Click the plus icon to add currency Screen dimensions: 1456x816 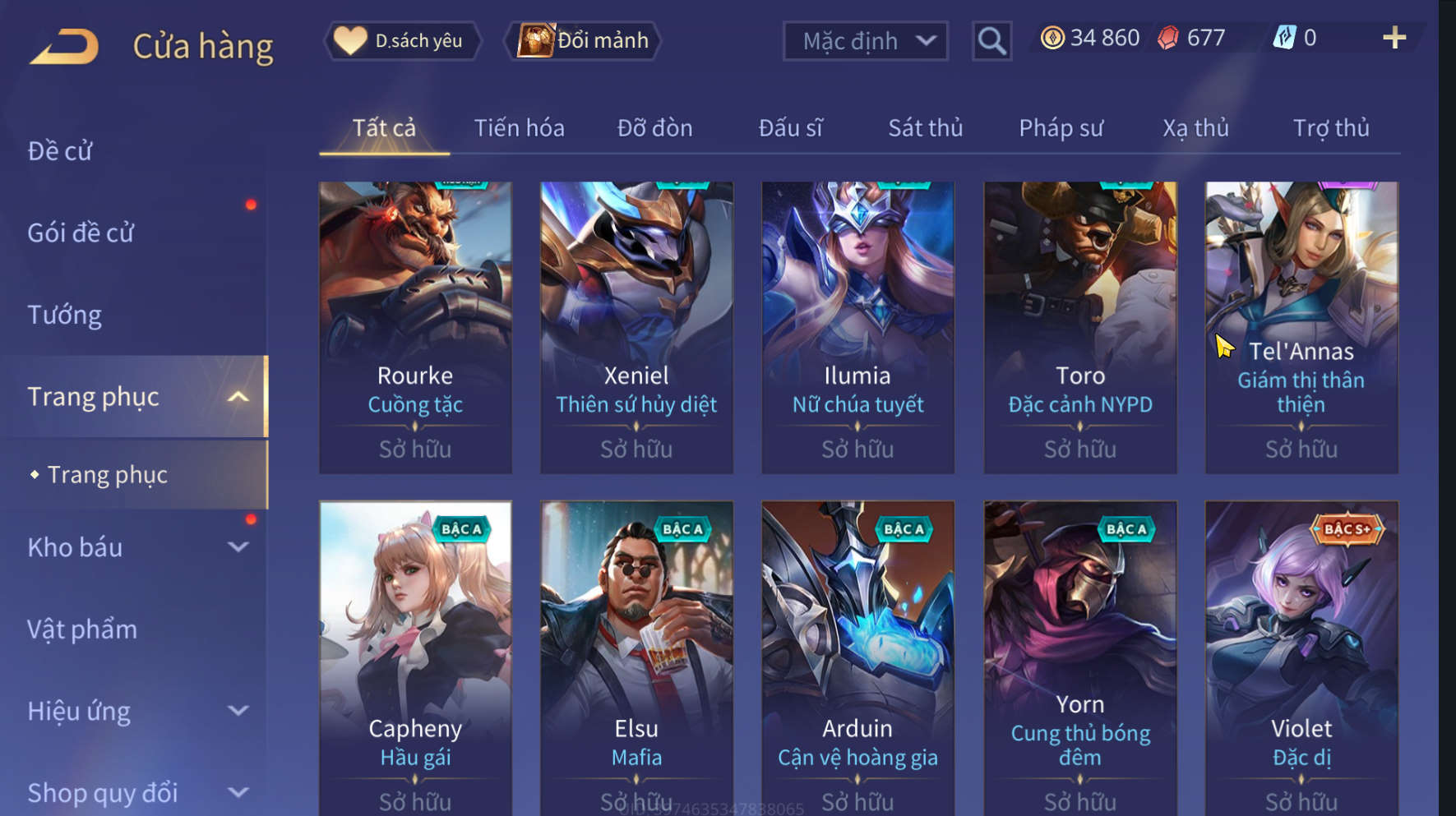(1394, 38)
